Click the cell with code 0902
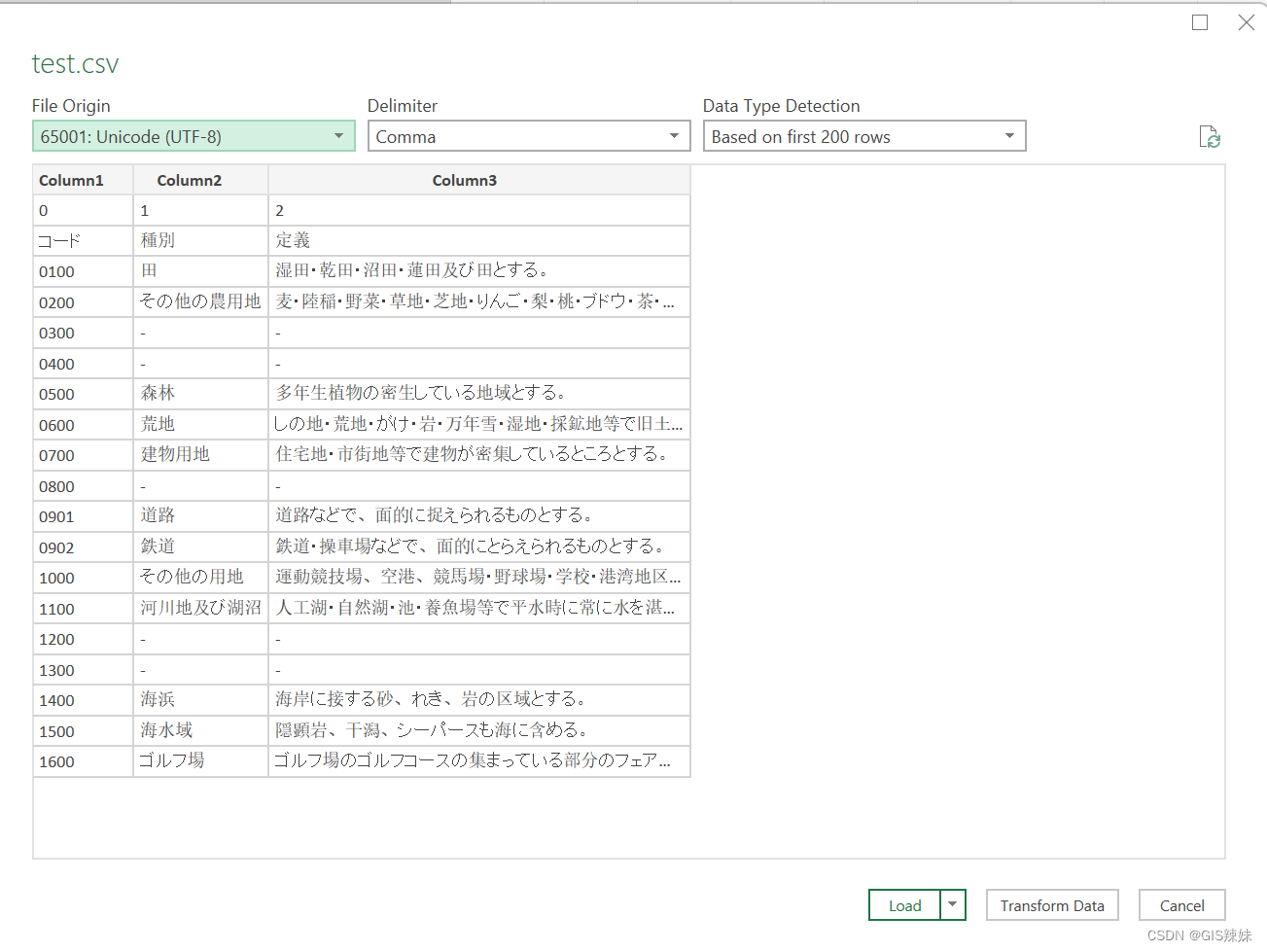 pos(83,547)
